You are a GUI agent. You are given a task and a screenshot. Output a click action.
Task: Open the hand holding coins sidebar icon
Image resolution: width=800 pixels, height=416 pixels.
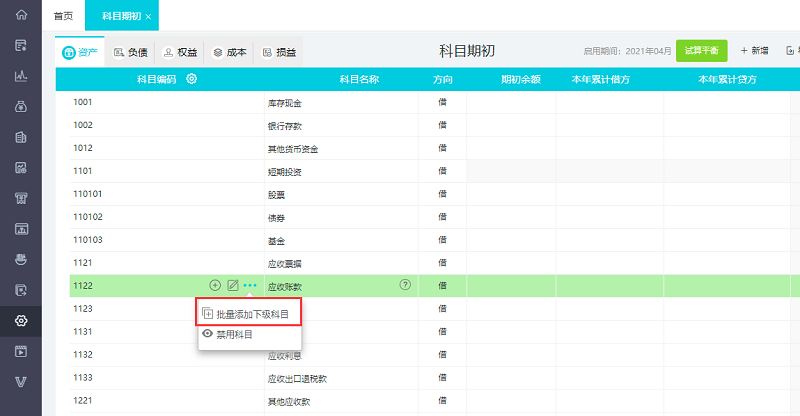pos(21,259)
